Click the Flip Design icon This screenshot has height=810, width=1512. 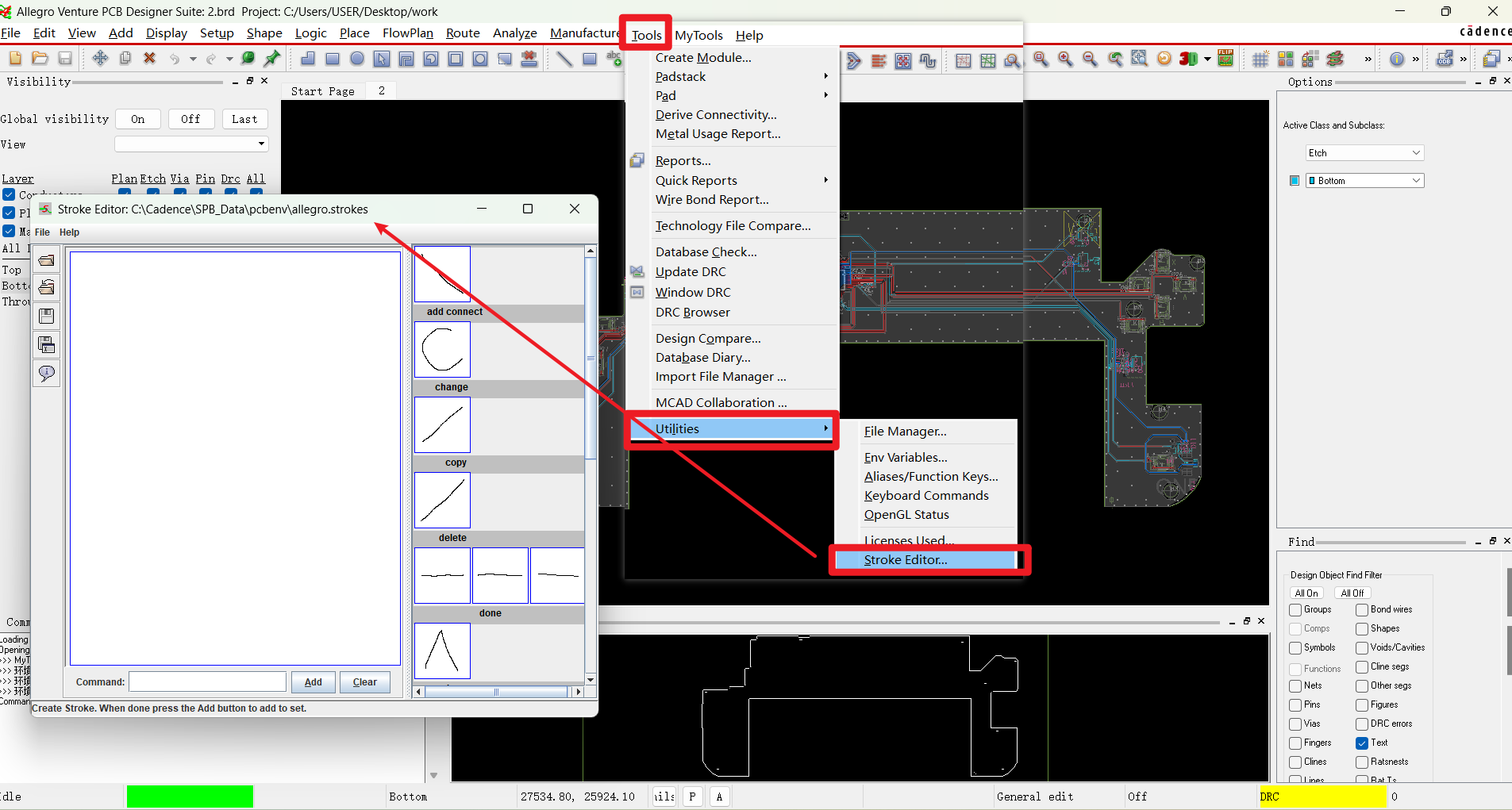point(1225,58)
